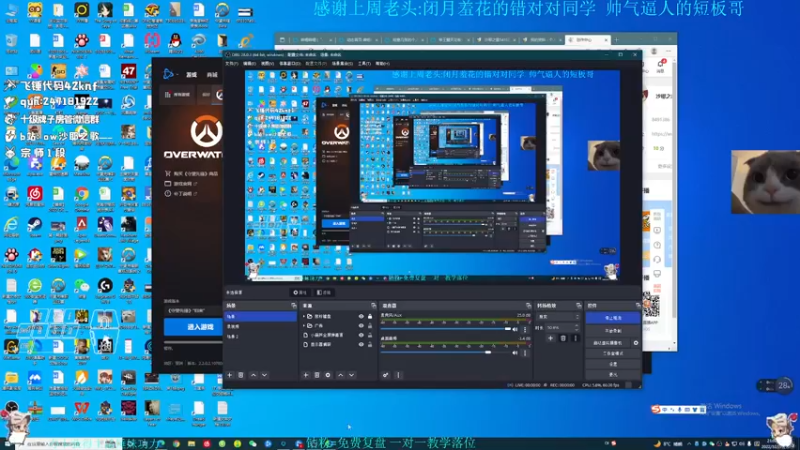Screen dimensions: 800x450
Task: Open 工具(T) menu in OBS
Action: [x=364, y=64]
